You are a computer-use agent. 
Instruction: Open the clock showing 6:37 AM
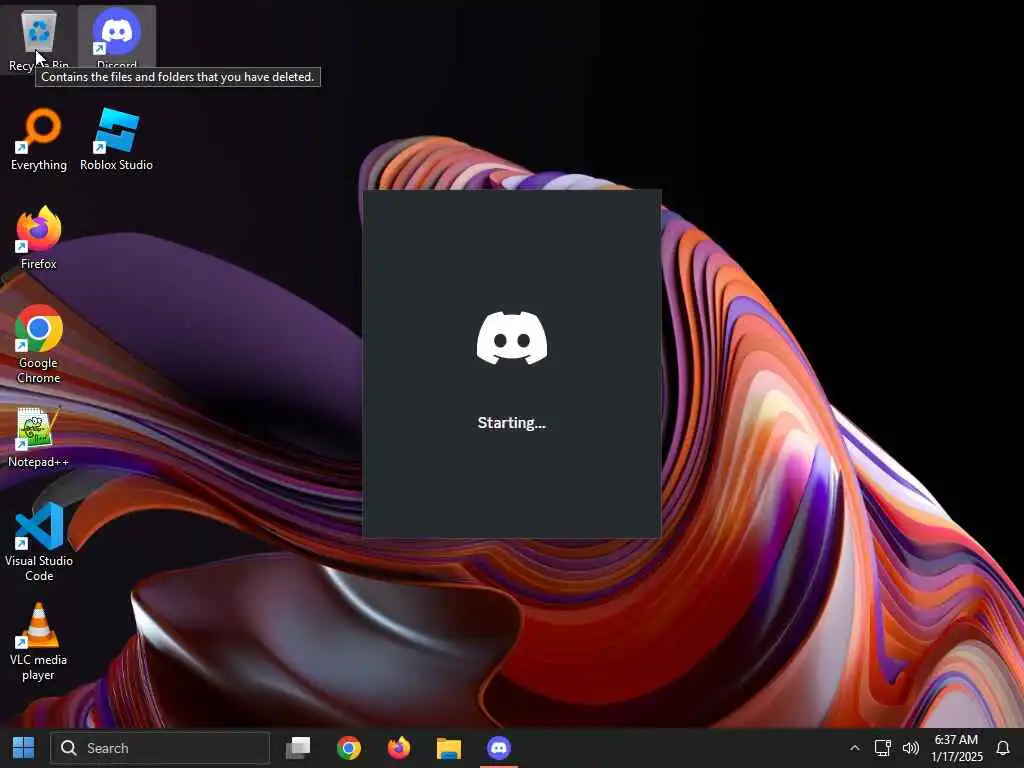(957, 748)
